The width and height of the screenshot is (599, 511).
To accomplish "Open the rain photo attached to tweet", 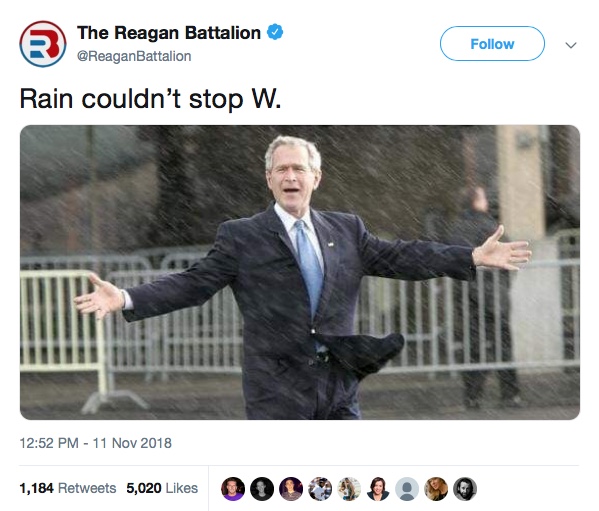I will (x=300, y=272).
